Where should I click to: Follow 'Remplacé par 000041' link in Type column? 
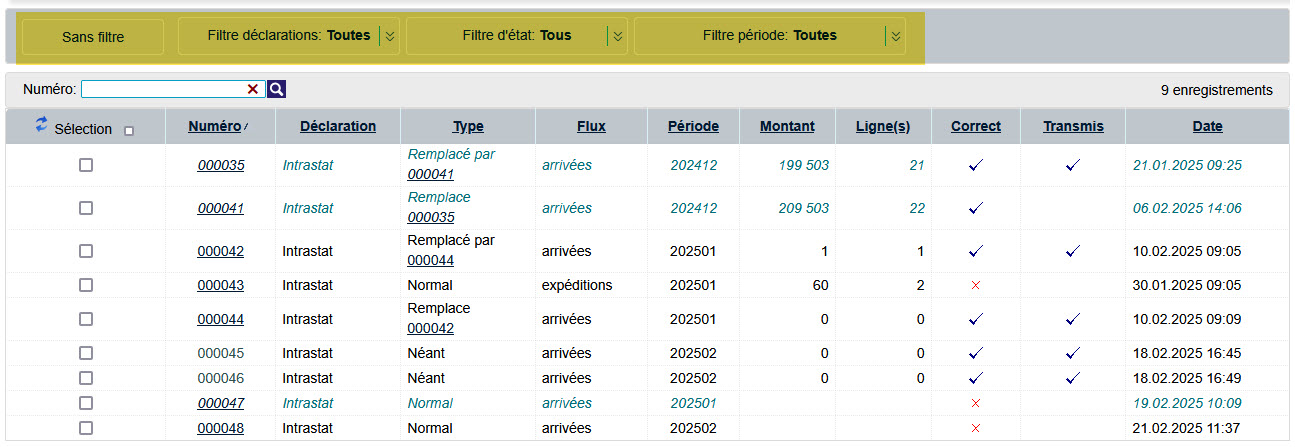click(x=431, y=174)
